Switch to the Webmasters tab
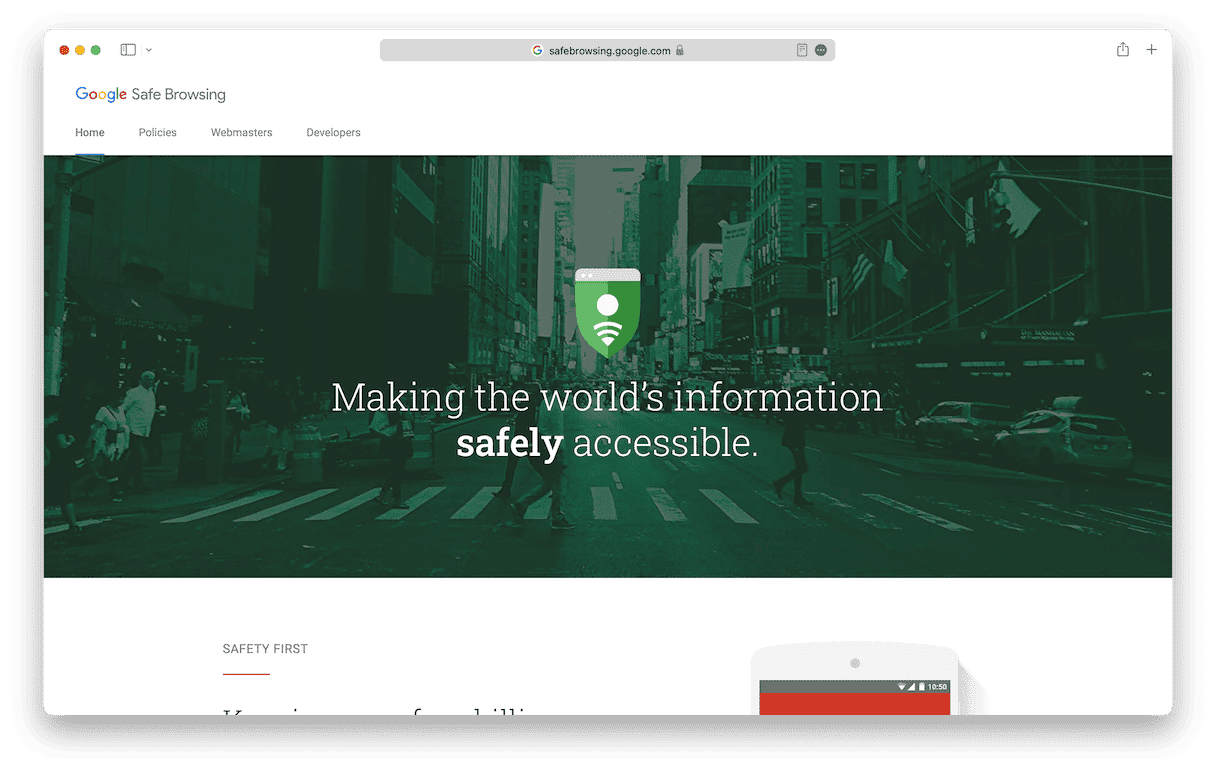 (x=241, y=132)
